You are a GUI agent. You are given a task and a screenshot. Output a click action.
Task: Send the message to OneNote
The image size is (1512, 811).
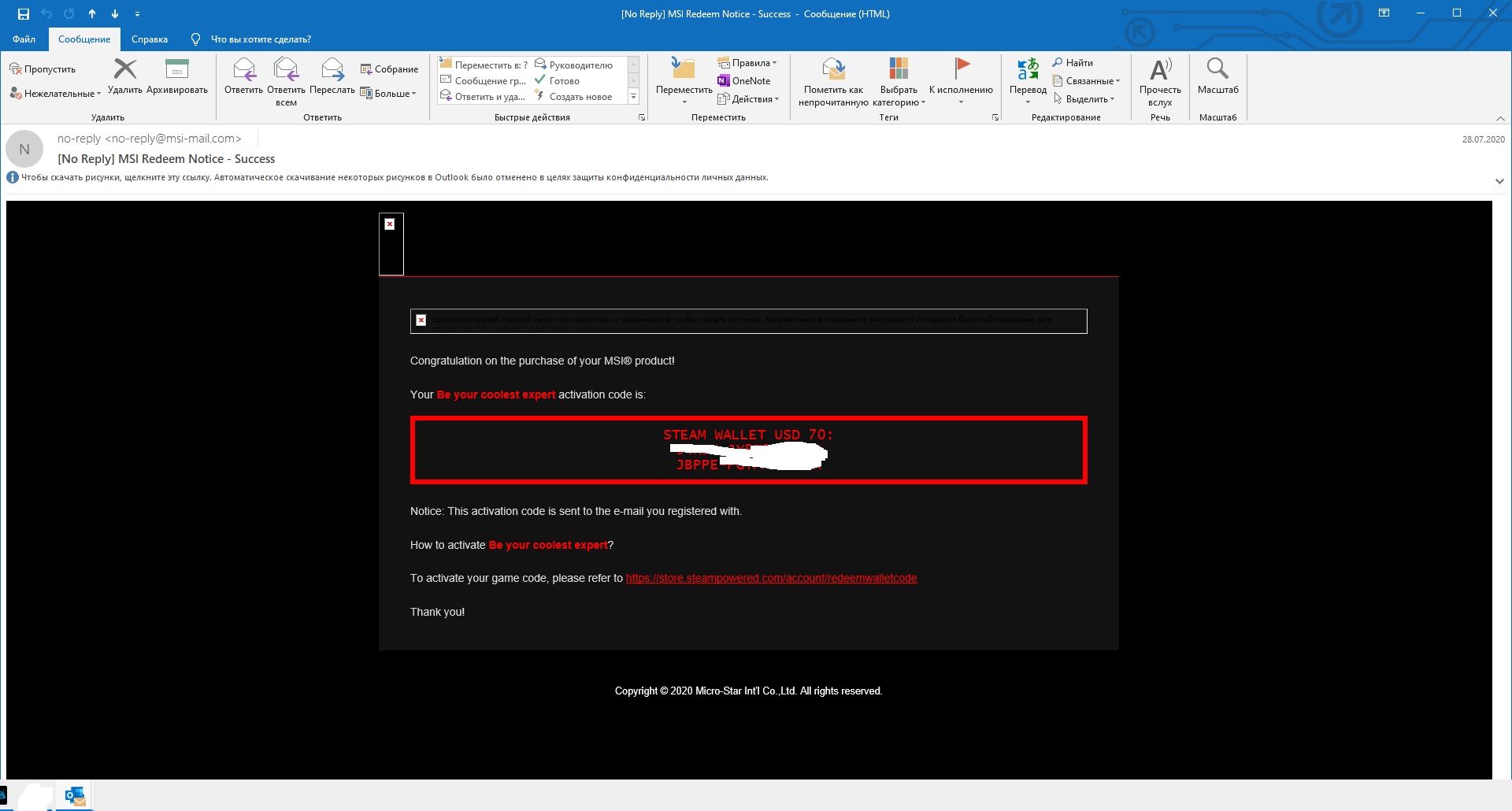pyautogui.click(x=744, y=81)
